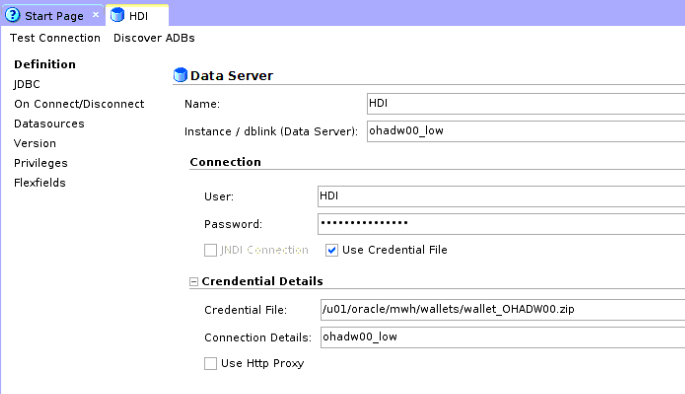This screenshot has width=685, height=394.
Task: Open the Definition section
Action: pyautogui.click(x=45, y=64)
